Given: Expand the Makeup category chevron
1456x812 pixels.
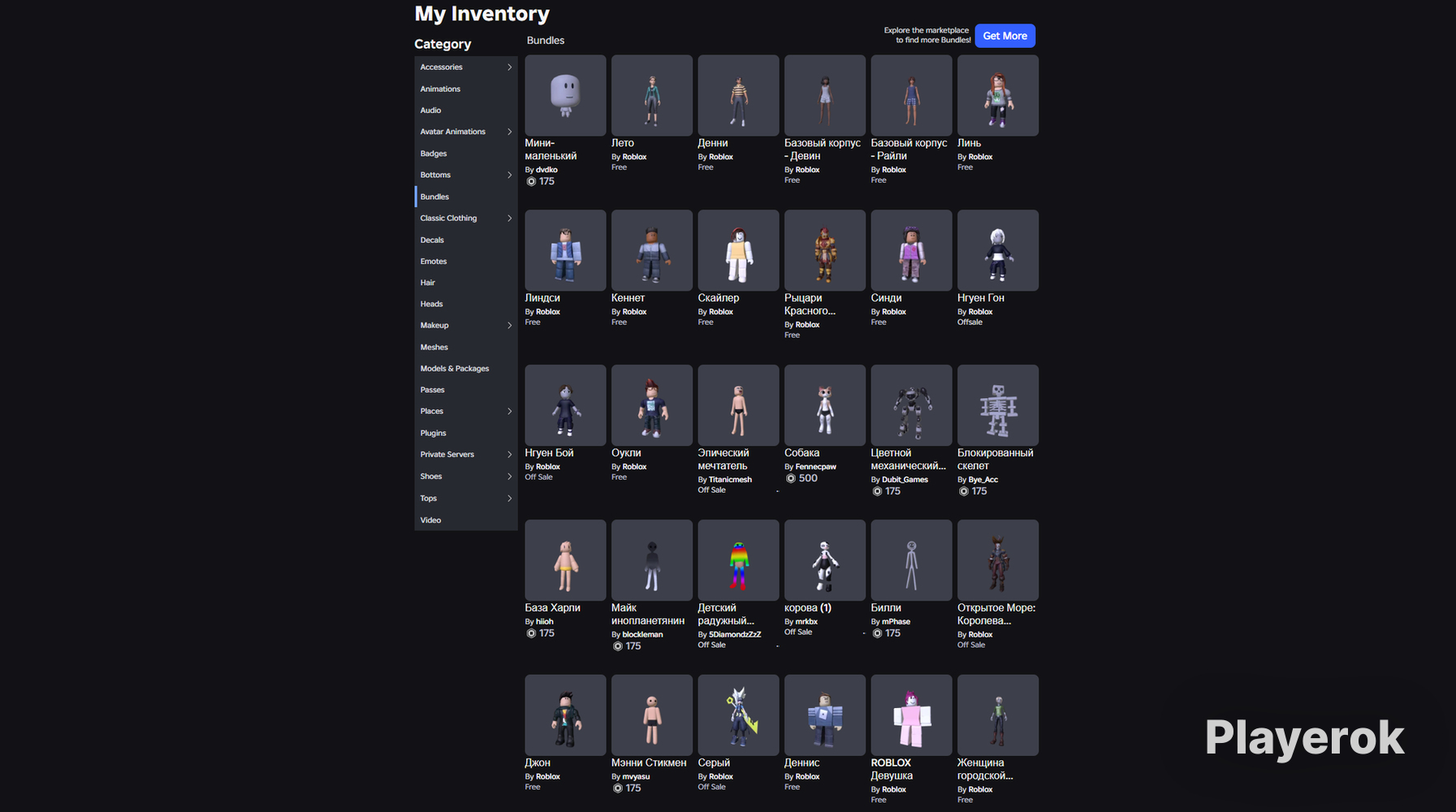Looking at the screenshot, I should point(509,326).
